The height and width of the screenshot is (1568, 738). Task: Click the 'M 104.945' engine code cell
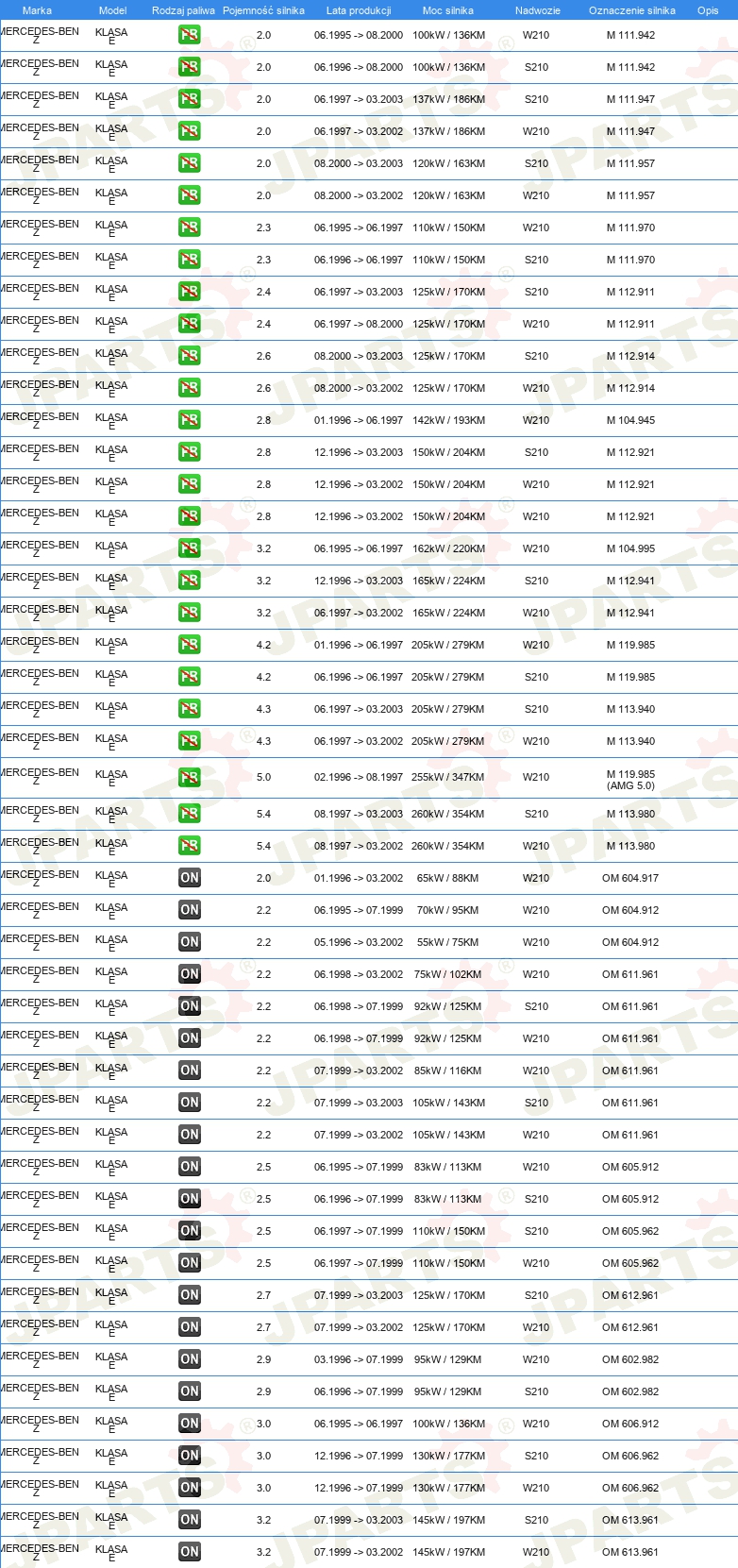pos(630,420)
